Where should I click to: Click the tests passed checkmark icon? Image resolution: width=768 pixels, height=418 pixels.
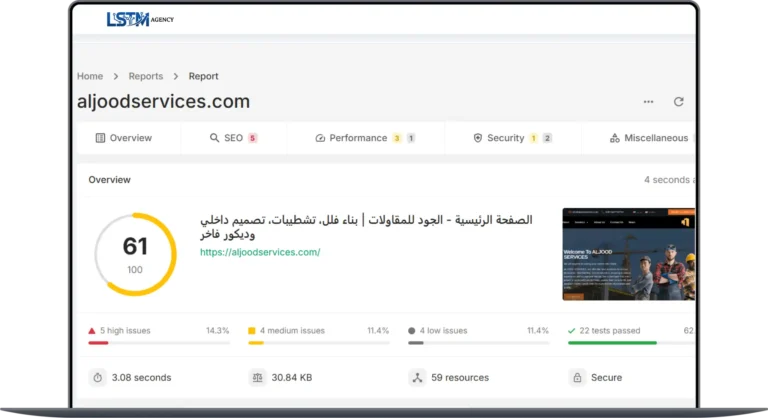pyautogui.click(x=572, y=330)
